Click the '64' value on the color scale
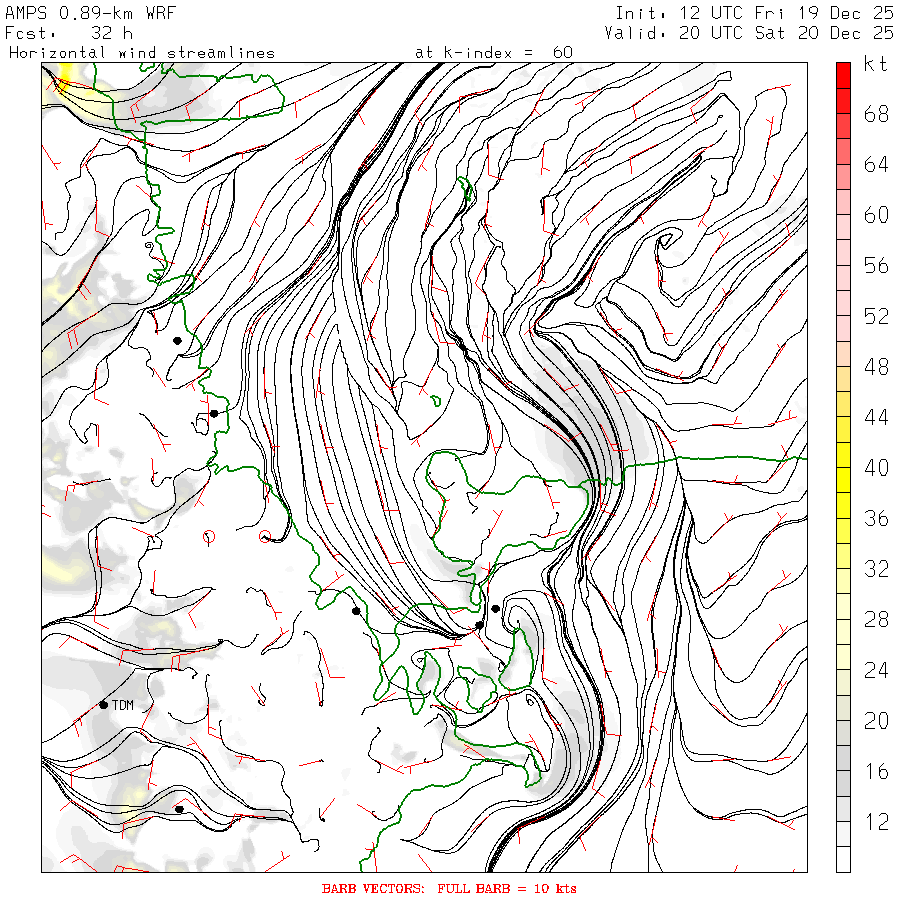The image size is (900, 900). 876,165
